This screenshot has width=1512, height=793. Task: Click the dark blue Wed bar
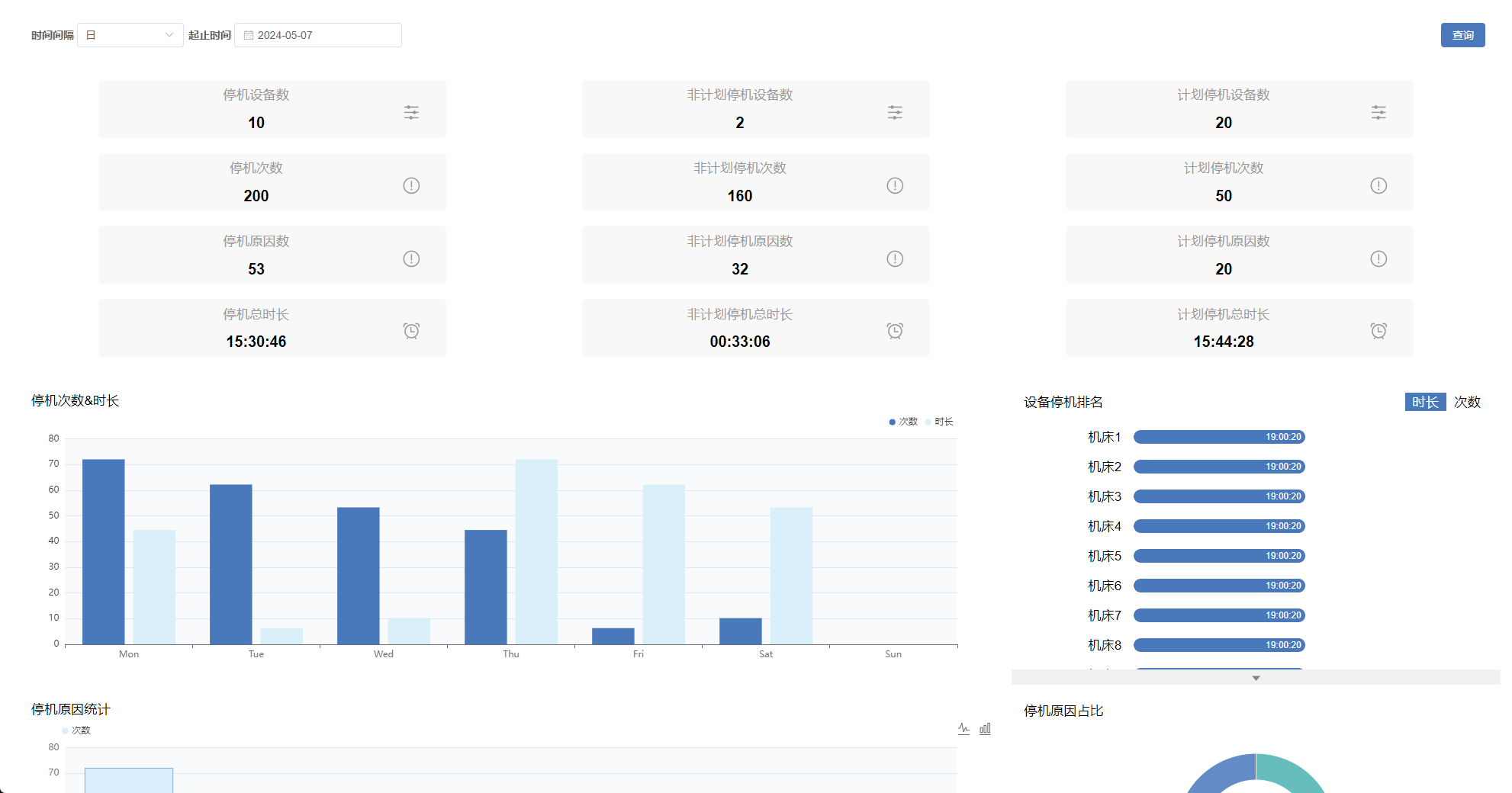pos(359,576)
